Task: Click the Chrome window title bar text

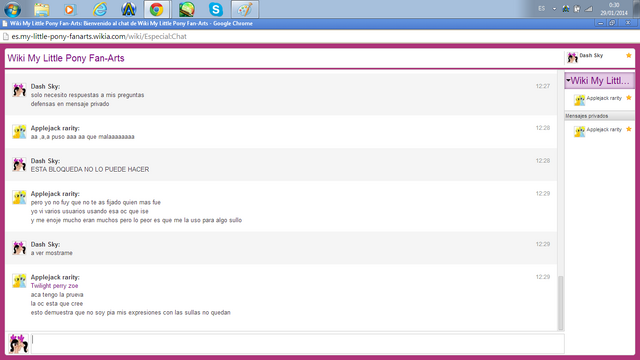Action: point(131,24)
